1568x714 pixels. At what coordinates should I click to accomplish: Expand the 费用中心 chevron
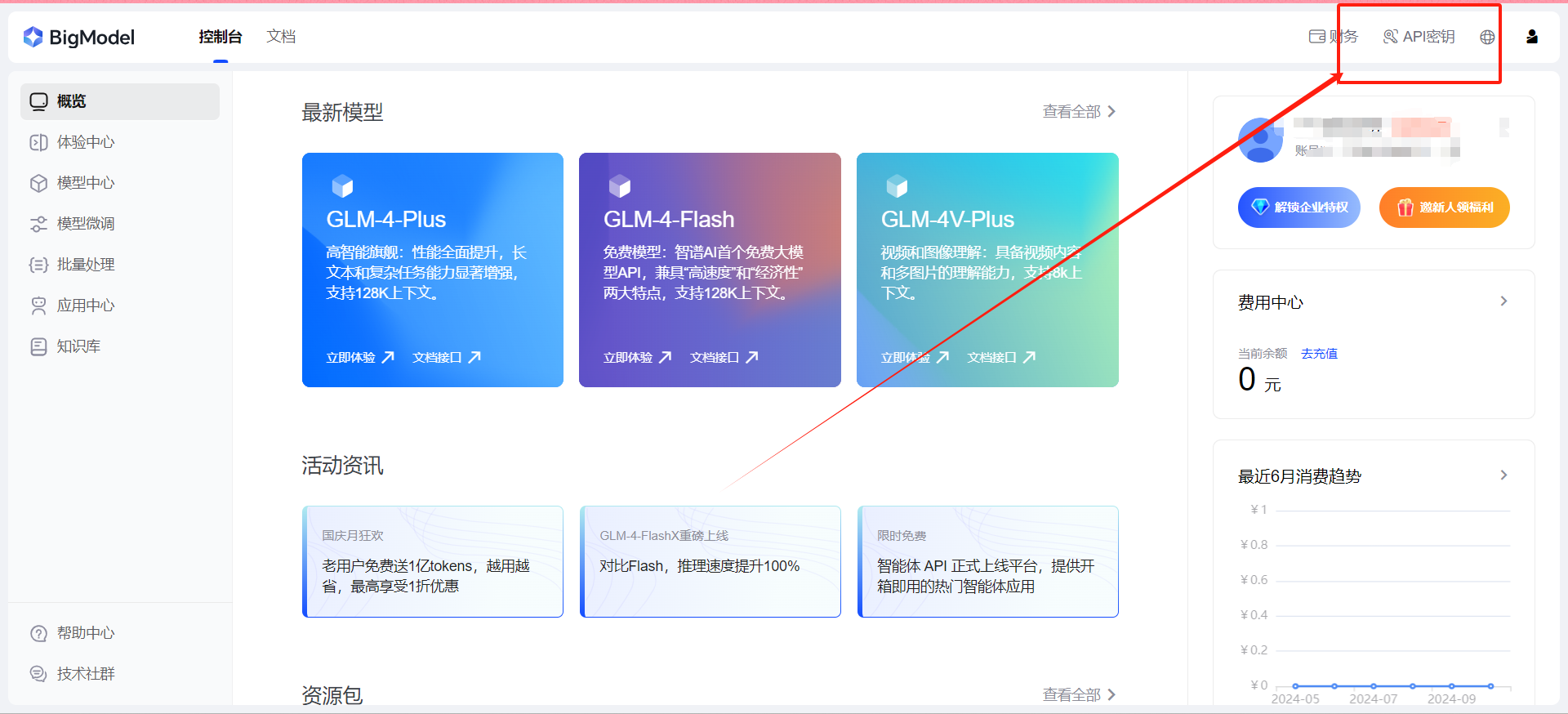coord(1503,301)
